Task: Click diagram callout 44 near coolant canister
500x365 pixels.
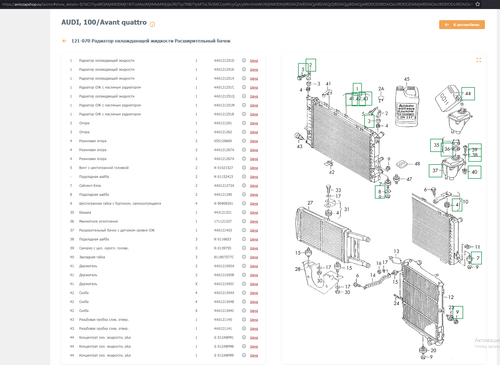Action: 468,94
